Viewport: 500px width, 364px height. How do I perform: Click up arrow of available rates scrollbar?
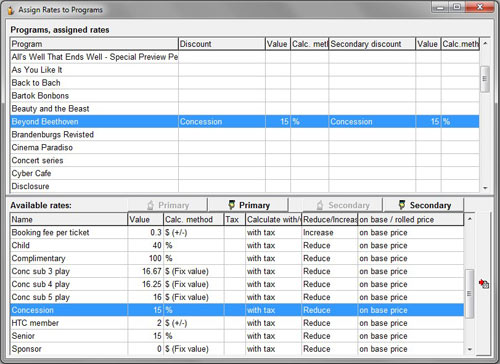pyautogui.click(x=470, y=219)
